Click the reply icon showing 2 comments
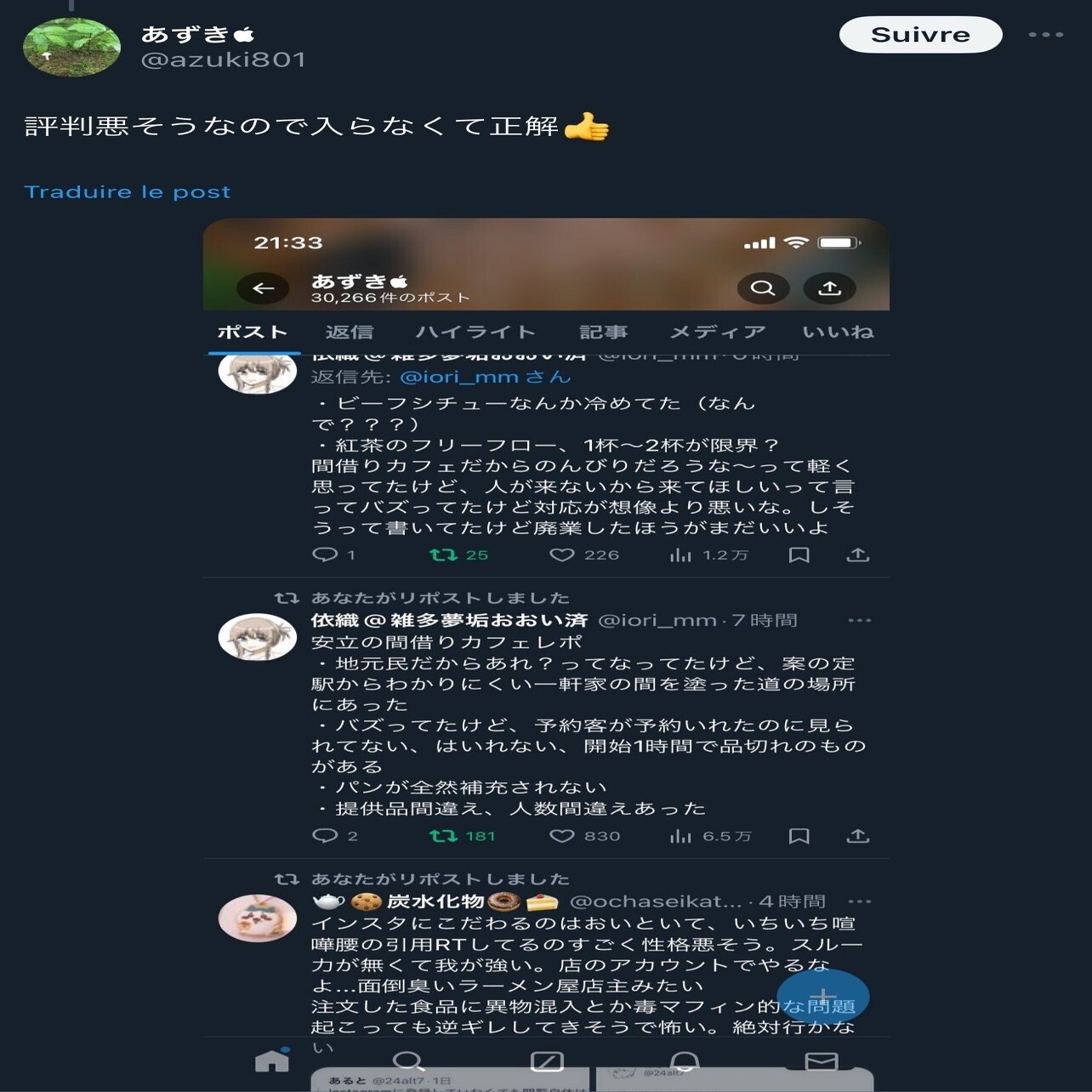This screenshot has height=1092, width=1092. point(325,836)
